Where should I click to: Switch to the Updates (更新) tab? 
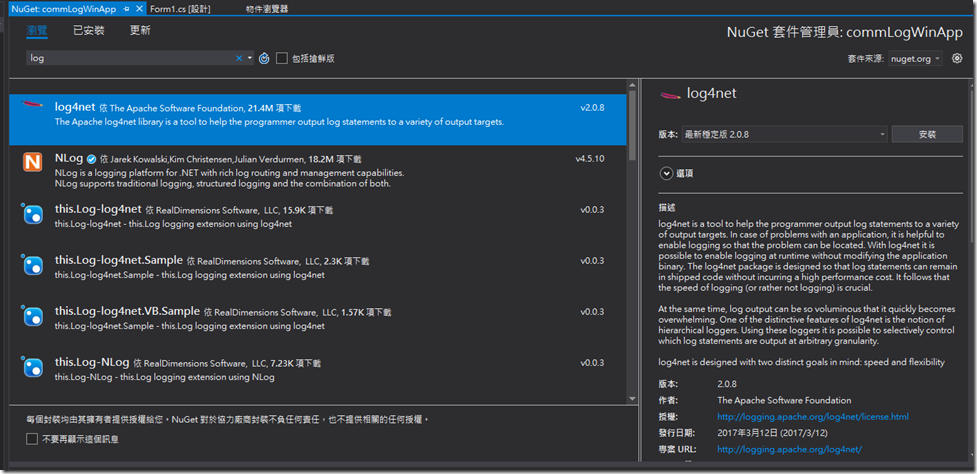click(x=140, y=31)
